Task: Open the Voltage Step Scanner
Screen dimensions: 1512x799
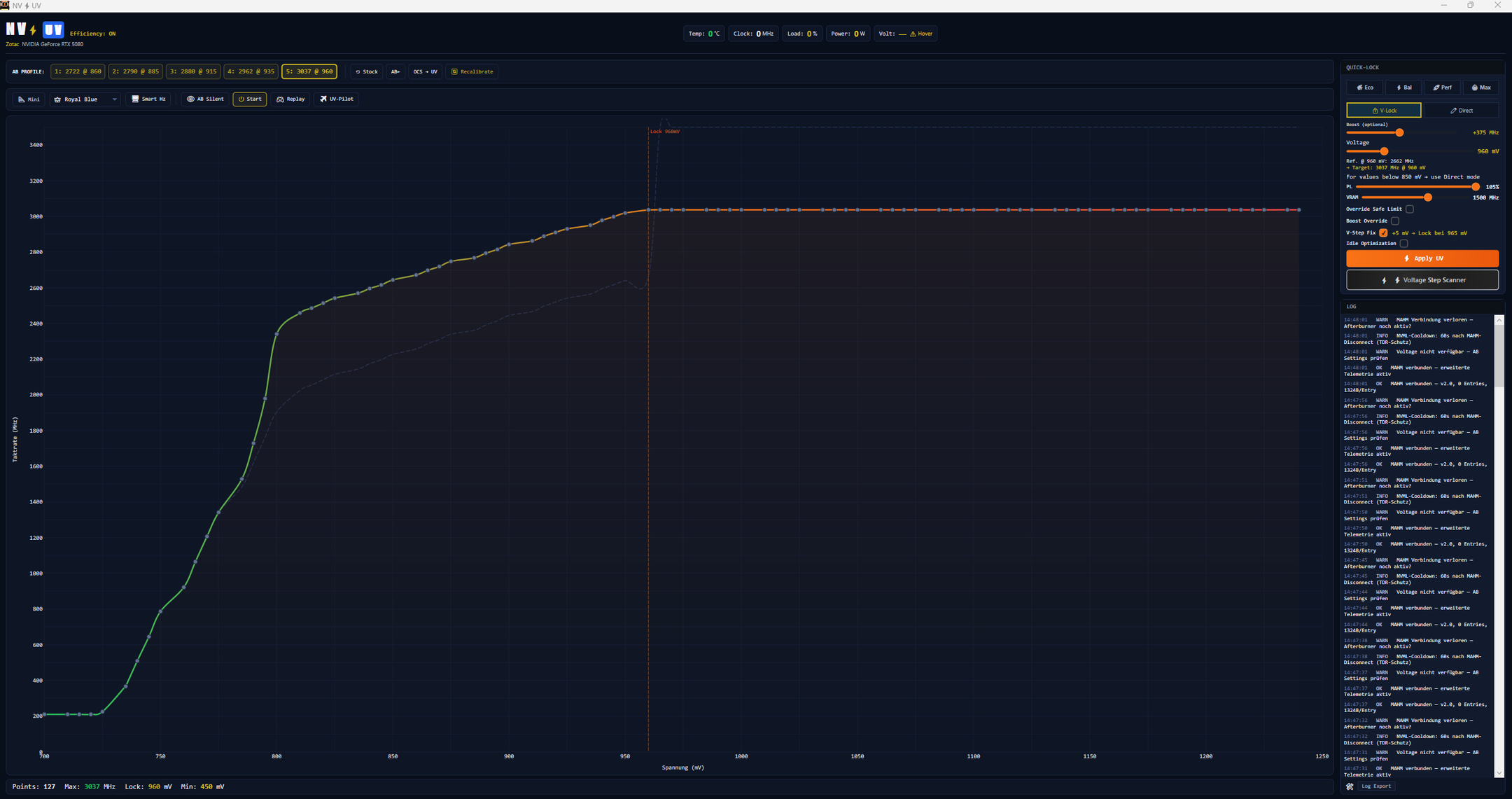Action: tap(1422, 280)
